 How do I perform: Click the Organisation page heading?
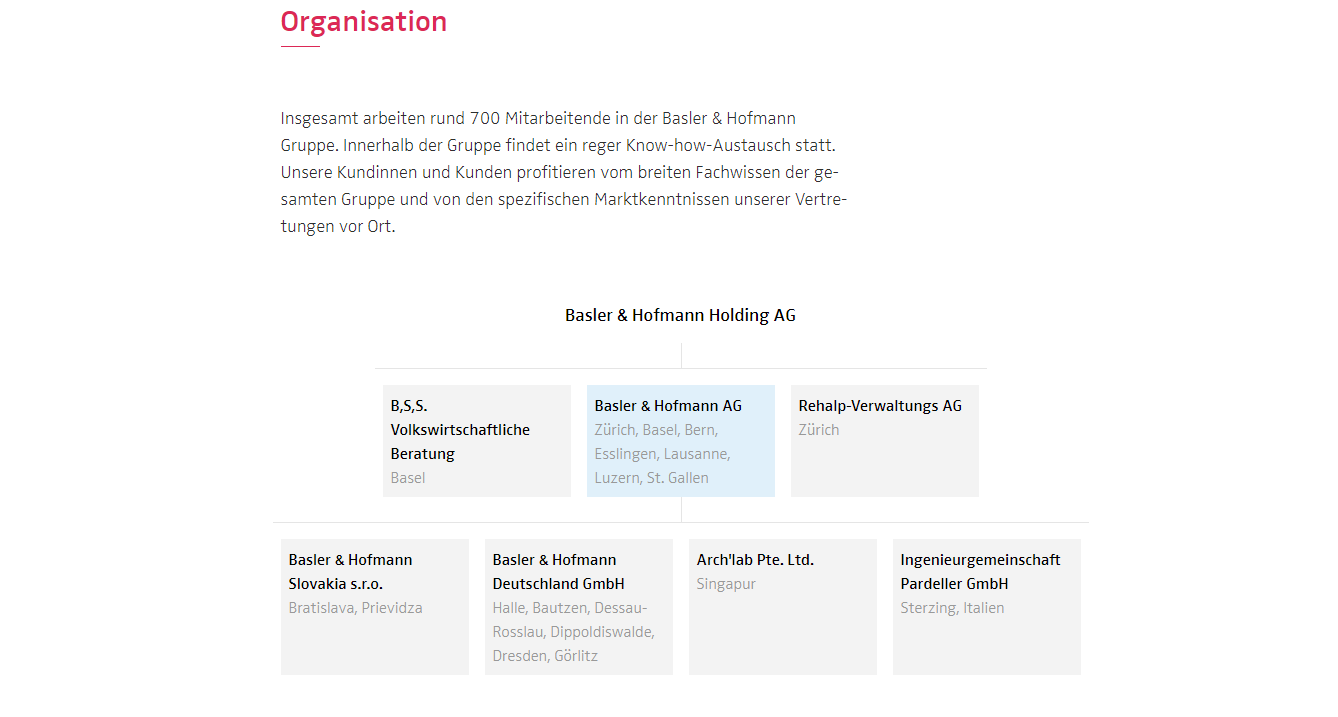point(363,21)
